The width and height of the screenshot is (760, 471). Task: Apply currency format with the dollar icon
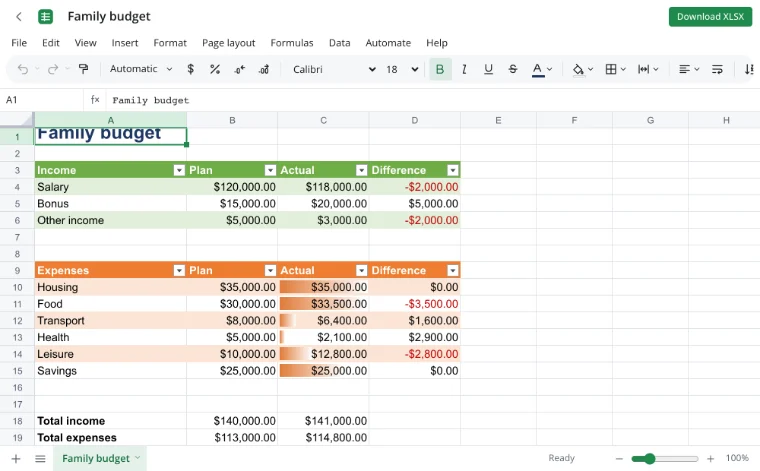coord(190,69)
